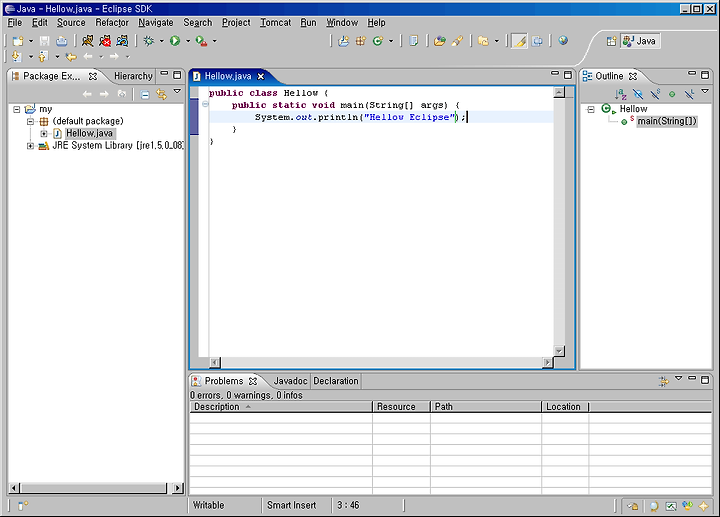Click the Location column header
The height and width of the screenshot is (517, 720).
click(x=565, y=407)
